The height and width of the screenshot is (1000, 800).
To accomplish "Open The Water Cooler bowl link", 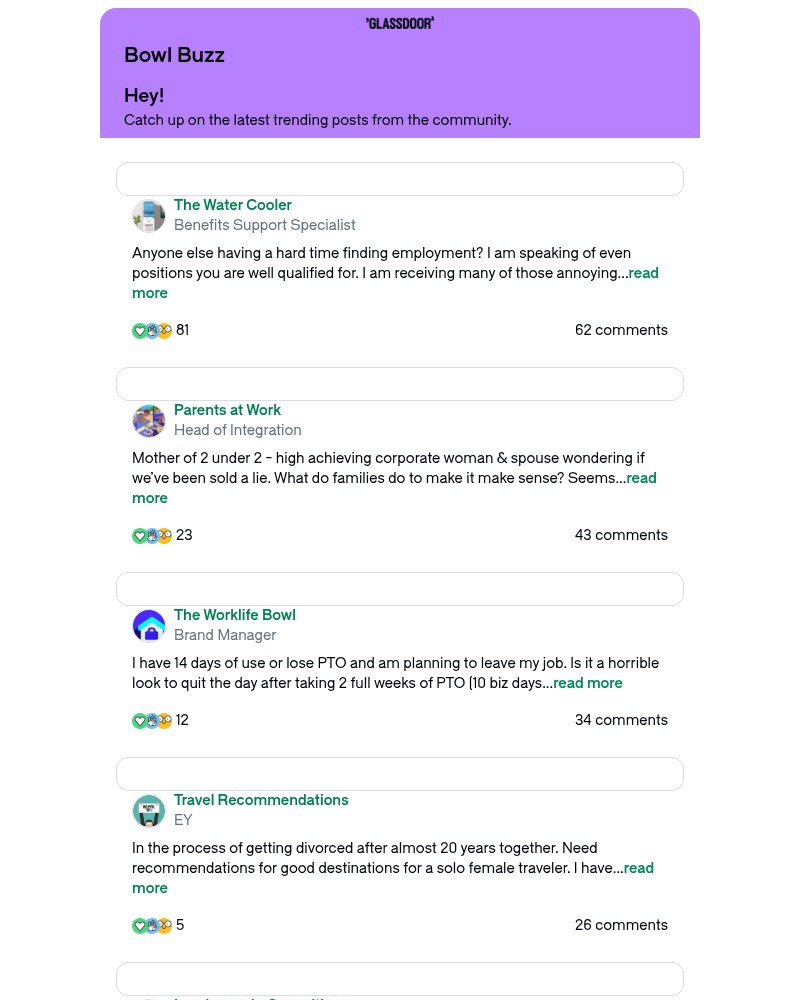I will [233, 205].
